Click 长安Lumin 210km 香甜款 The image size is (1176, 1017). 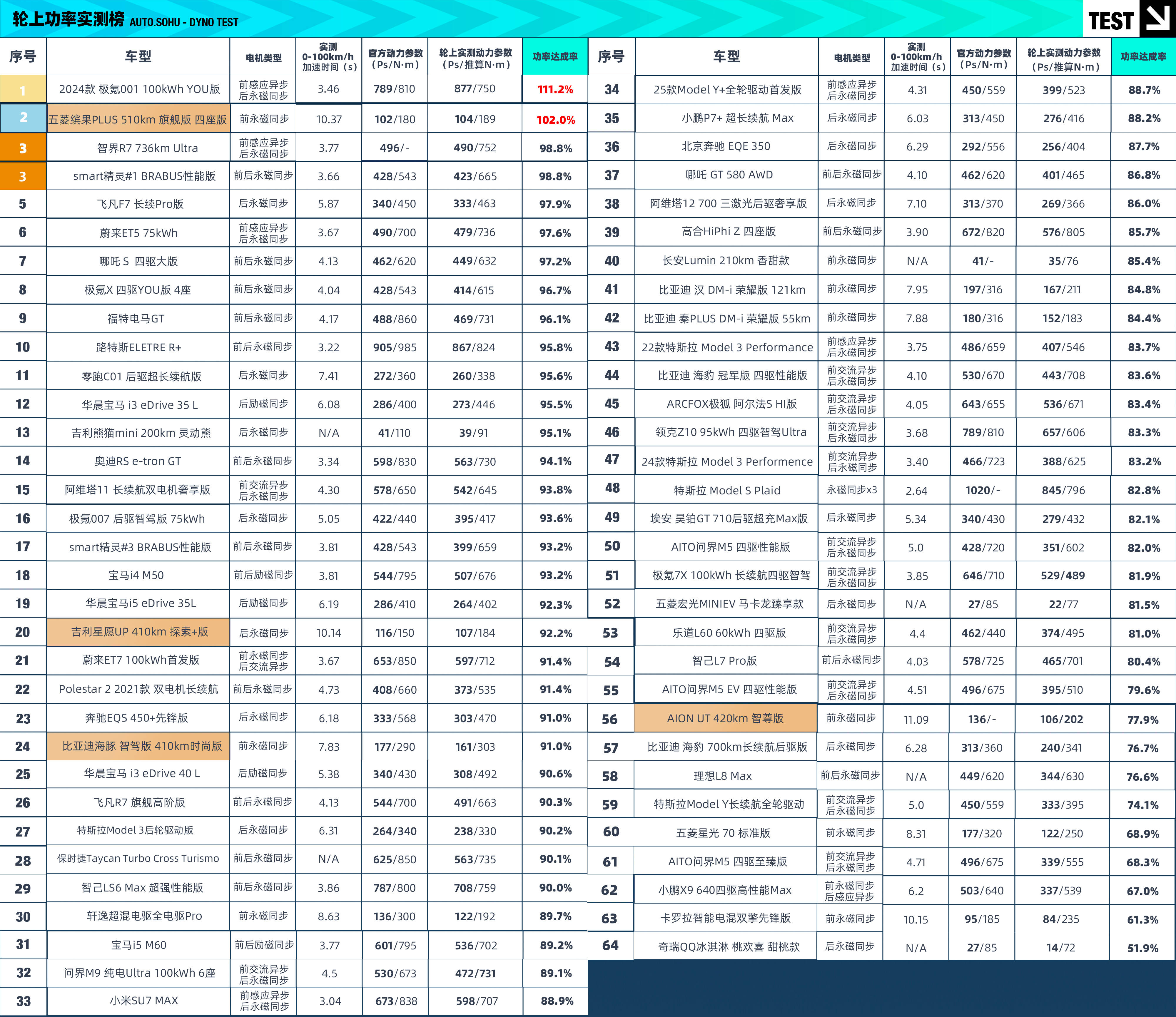[x=726, y=260]
